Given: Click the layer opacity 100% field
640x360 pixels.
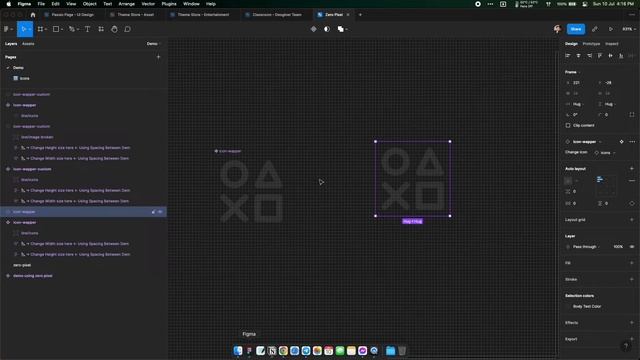Looking at the screenshot, I should pyautogui.click(x=618, y=247).
